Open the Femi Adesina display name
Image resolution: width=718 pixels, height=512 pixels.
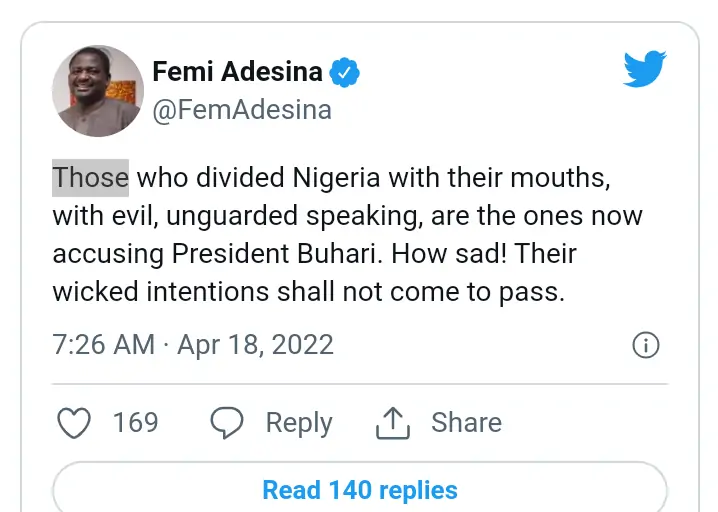coord(237,73)
